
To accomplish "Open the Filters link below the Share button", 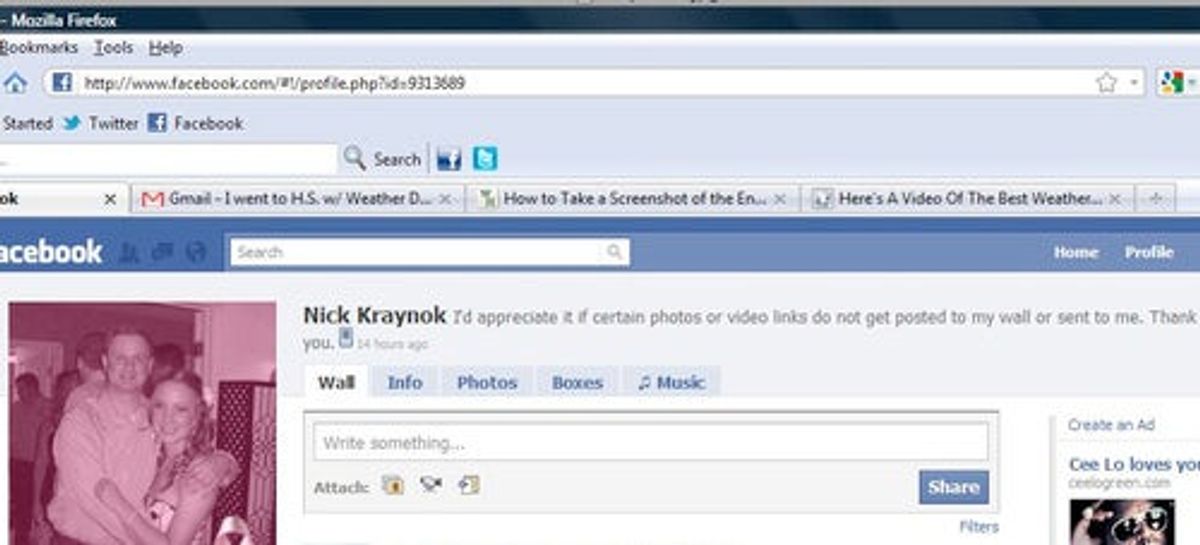I will [x=978, y=526].
